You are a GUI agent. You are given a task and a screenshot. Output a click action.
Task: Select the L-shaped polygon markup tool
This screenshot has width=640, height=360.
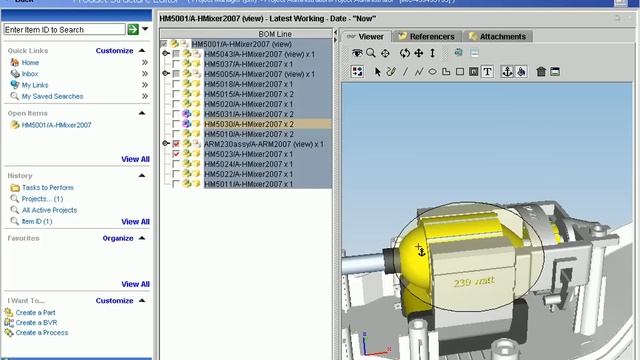(x=446, y=72)
